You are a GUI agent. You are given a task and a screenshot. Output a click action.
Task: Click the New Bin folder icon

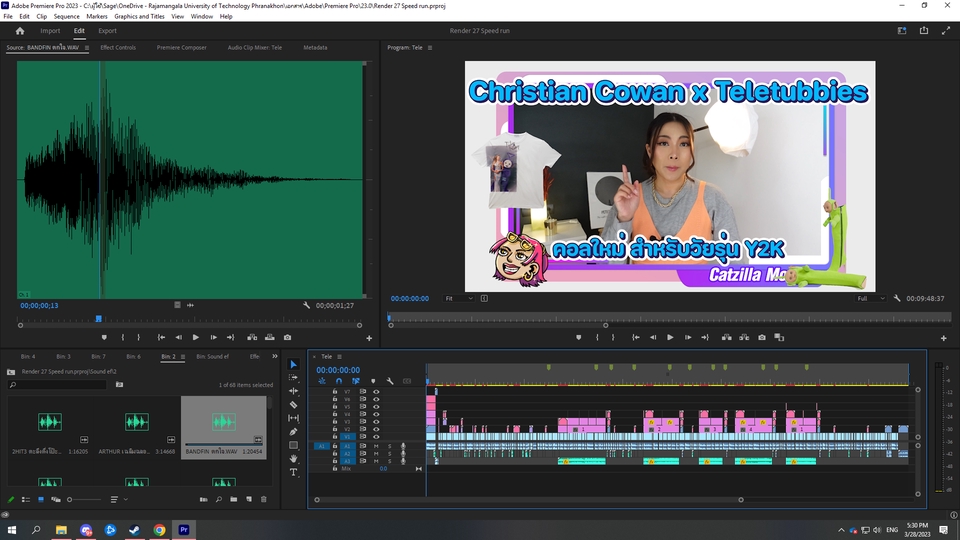[234, 500]
